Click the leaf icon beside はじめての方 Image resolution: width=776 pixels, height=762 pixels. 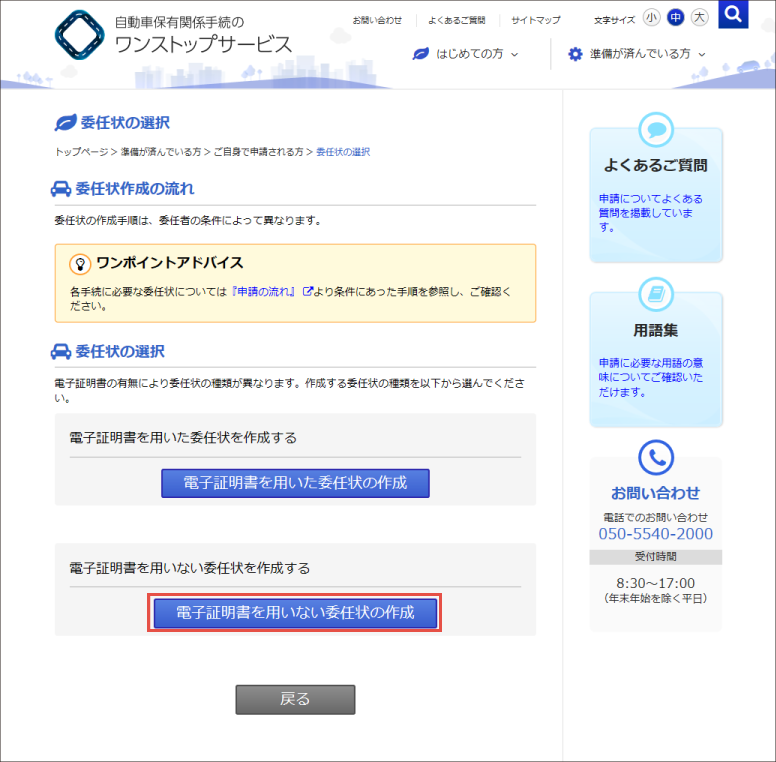coord(421,54)
